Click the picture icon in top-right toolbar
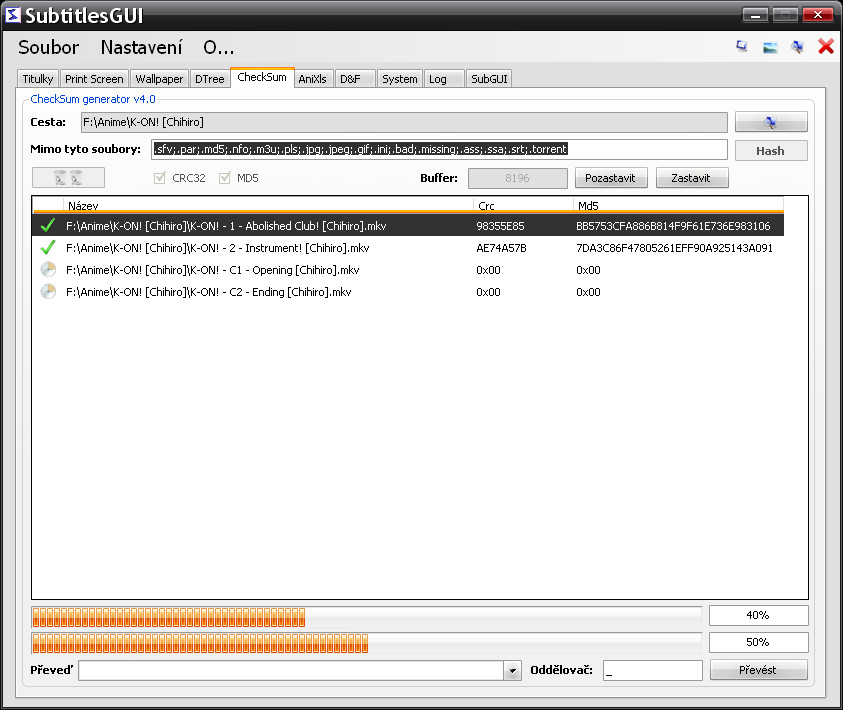This screenshot has height=710, width=843. [770, 48]
